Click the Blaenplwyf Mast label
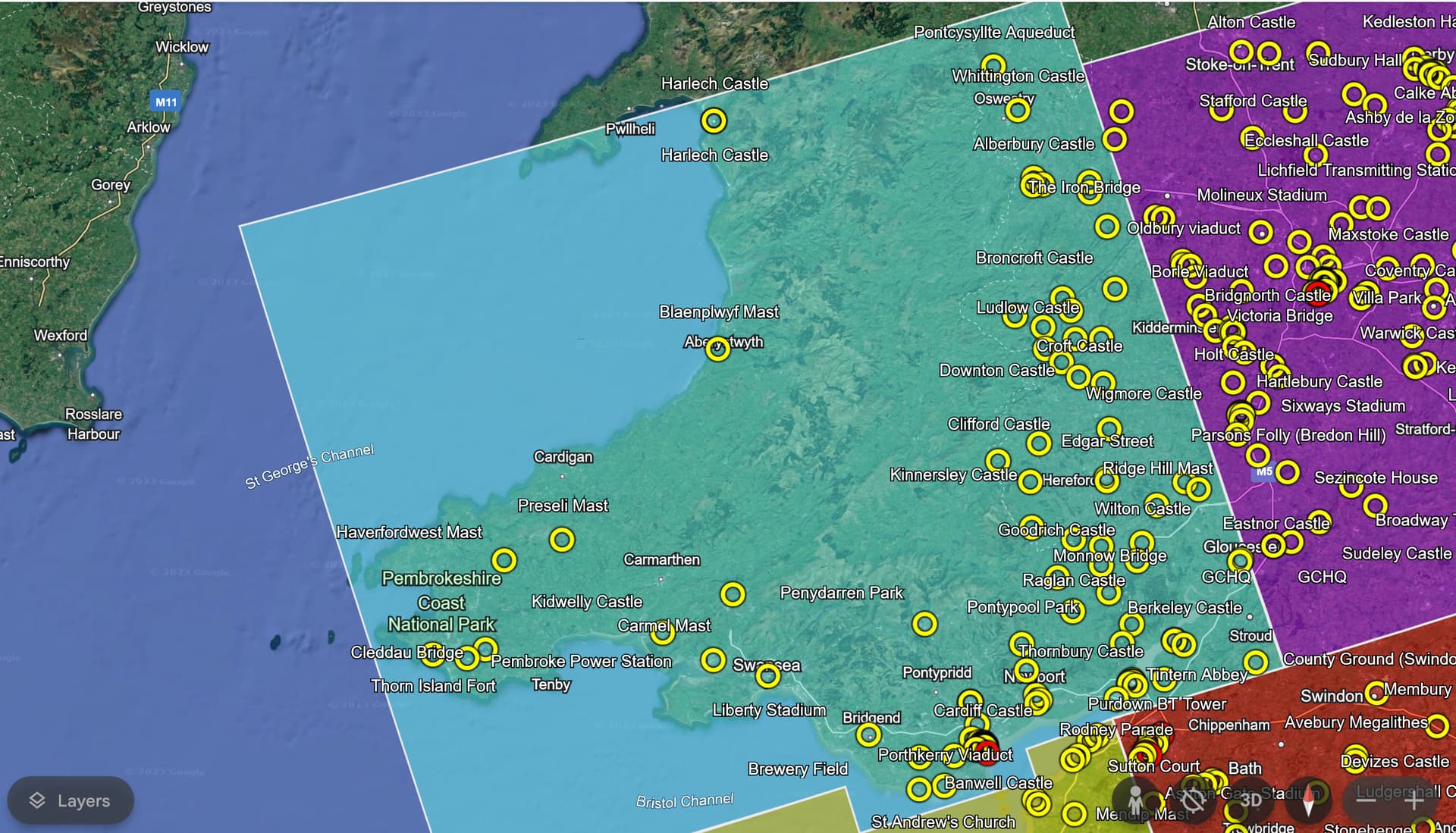This screenshot has width=1456, height=833. (718, 312)
